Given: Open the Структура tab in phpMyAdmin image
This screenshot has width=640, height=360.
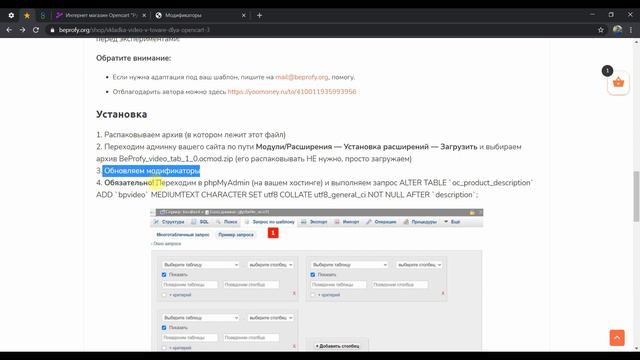Looking at the screenshot, I should click(x=169, y=222).
